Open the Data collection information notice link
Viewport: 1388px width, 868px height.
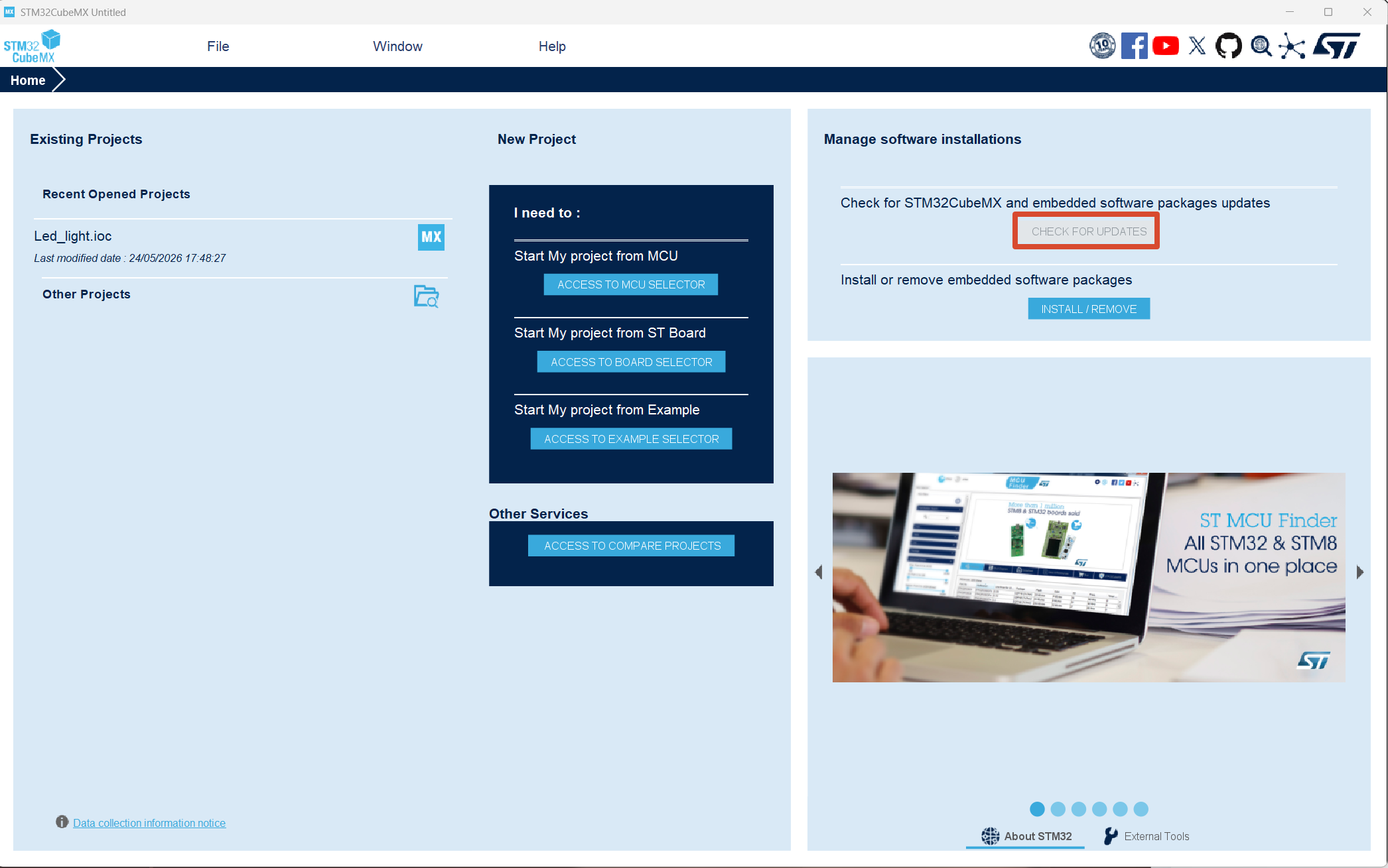pyautogui.click(x=149, y=823)
